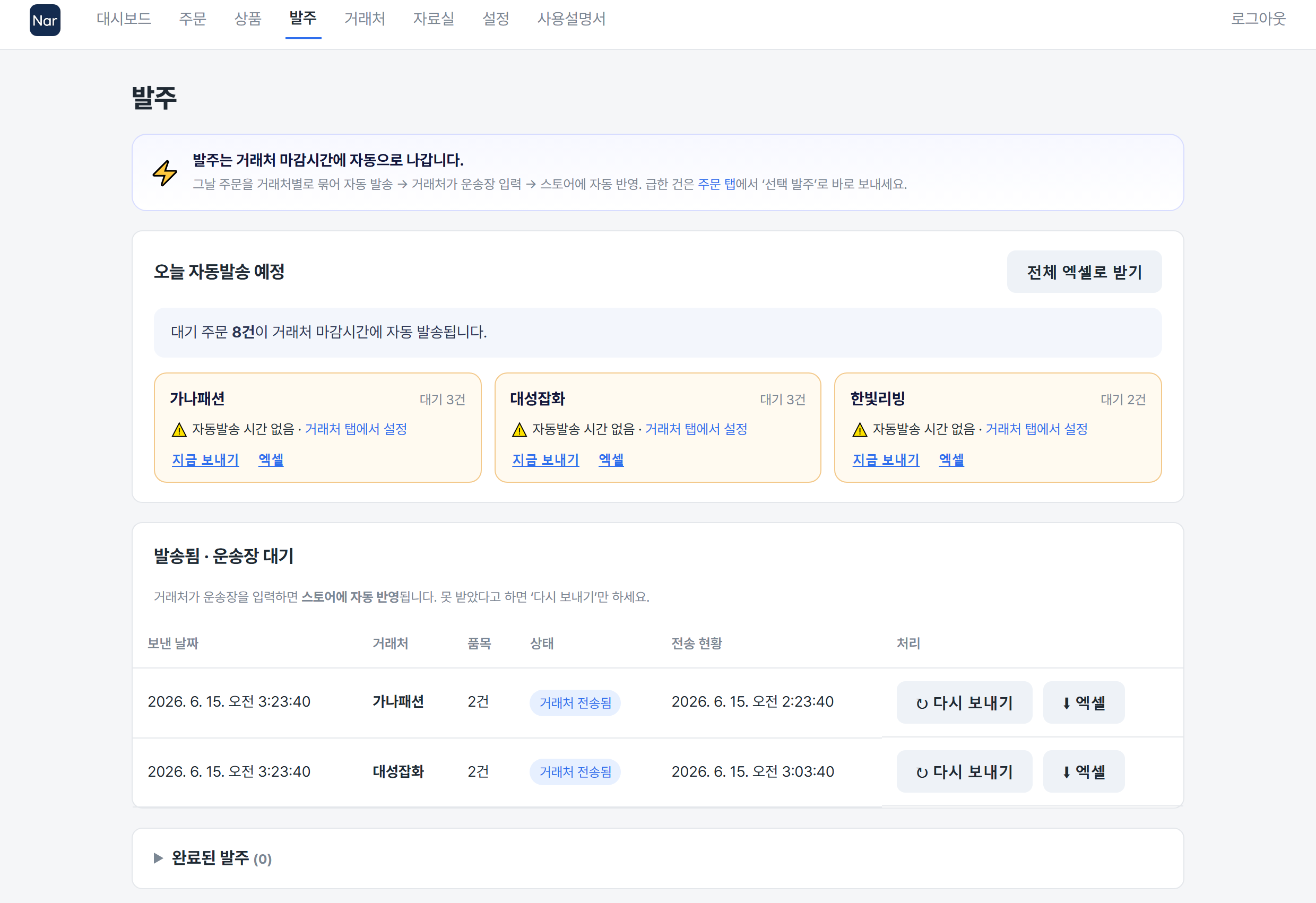Click the 보낸 날짜 column header
Image resolution: width=1316 pixels, height=903 pixels.
pyautogui.click(x=174, y=643)
